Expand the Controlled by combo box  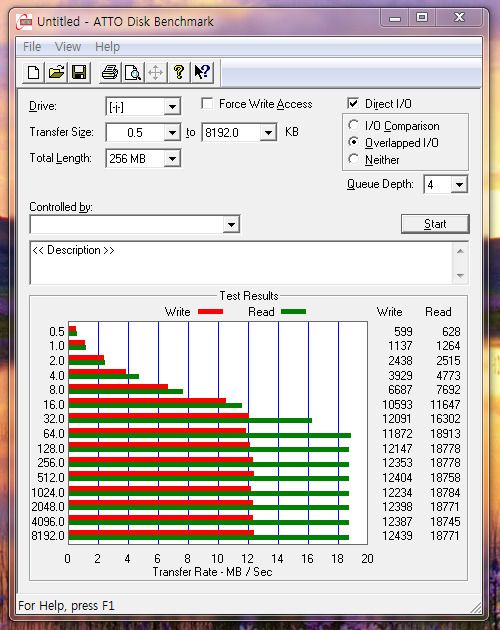pyautogui.click(x=232, y=225)
